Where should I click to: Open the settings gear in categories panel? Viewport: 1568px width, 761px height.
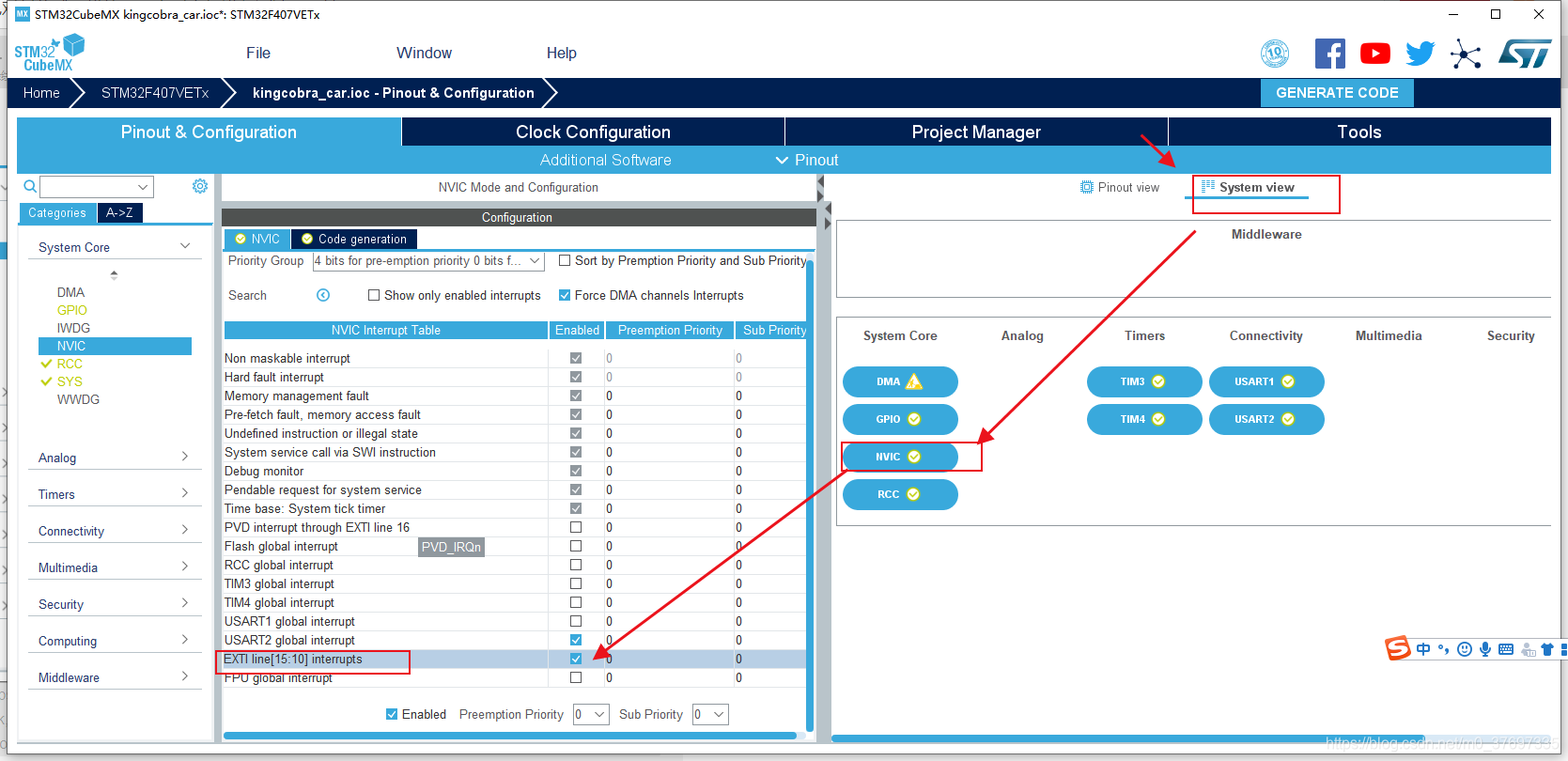click(200, 186)
